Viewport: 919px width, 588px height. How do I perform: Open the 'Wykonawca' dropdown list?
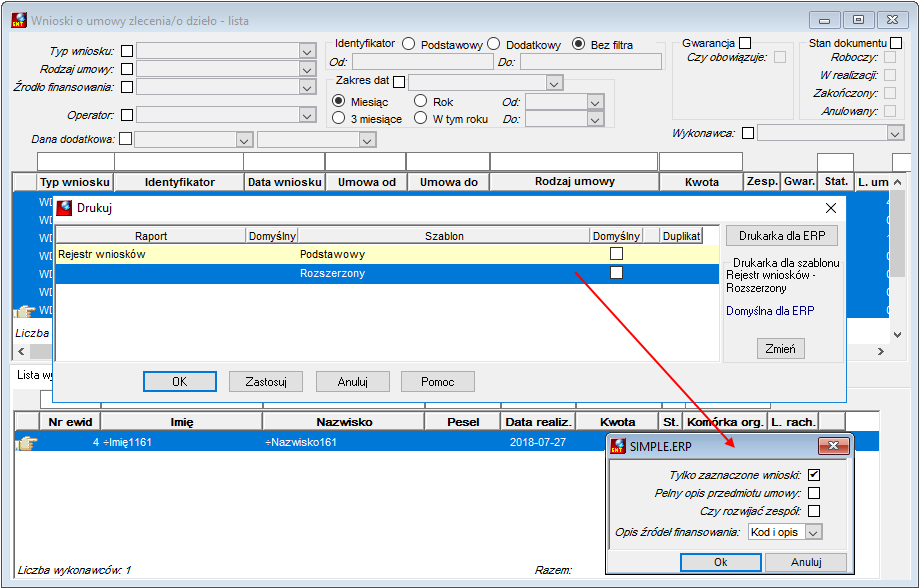coord(895,133)
